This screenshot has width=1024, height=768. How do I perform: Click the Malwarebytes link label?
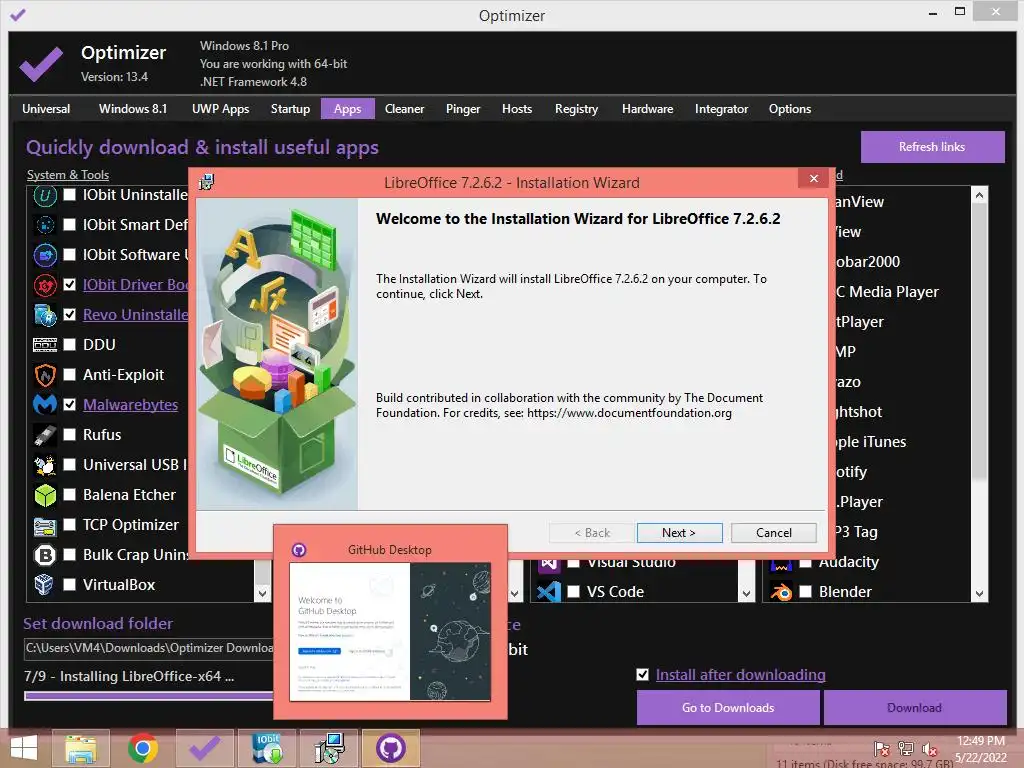pyautogui.click(x=130, y=405)
